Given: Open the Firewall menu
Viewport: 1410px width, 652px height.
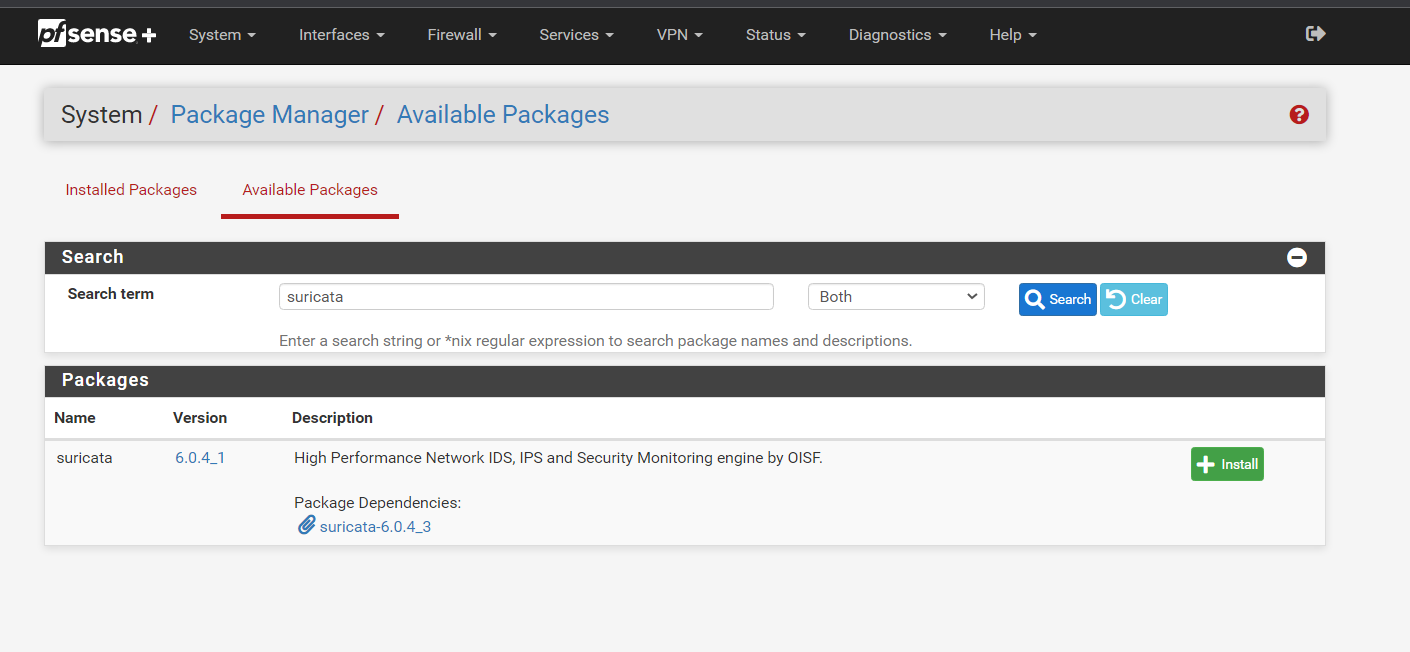Looking at the screenshot, I should [461, 34].
